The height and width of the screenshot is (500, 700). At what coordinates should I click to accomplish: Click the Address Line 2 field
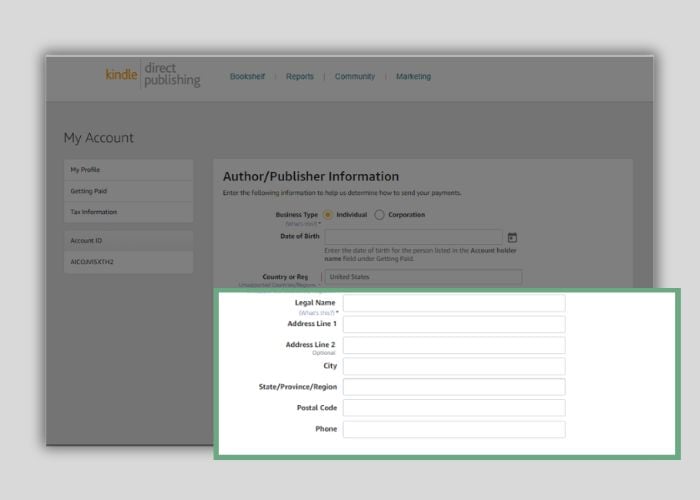454,345
